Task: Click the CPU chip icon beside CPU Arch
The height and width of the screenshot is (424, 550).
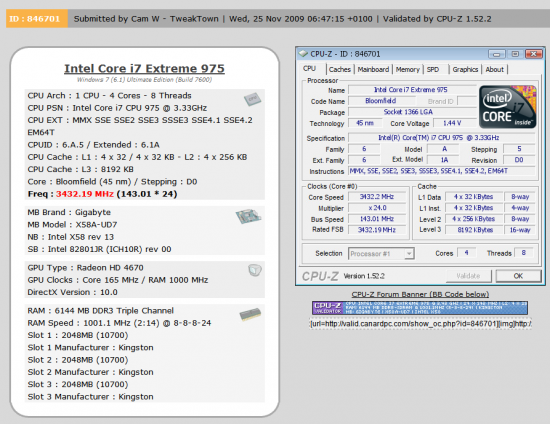Action: [x=252, y=99]
